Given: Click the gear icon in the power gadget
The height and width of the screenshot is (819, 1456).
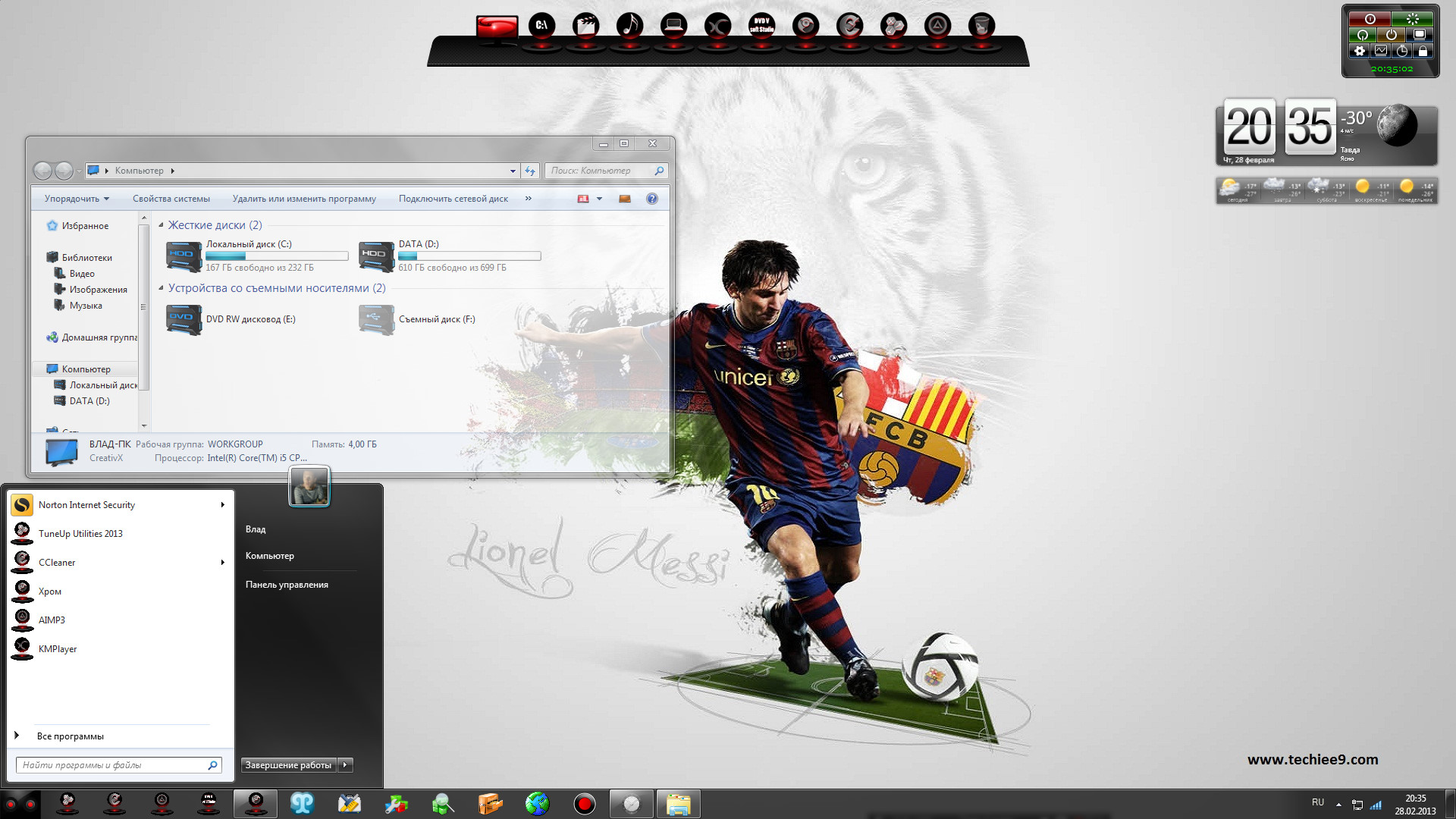Looking at the screenshot, I should [x=1360, y=52].
